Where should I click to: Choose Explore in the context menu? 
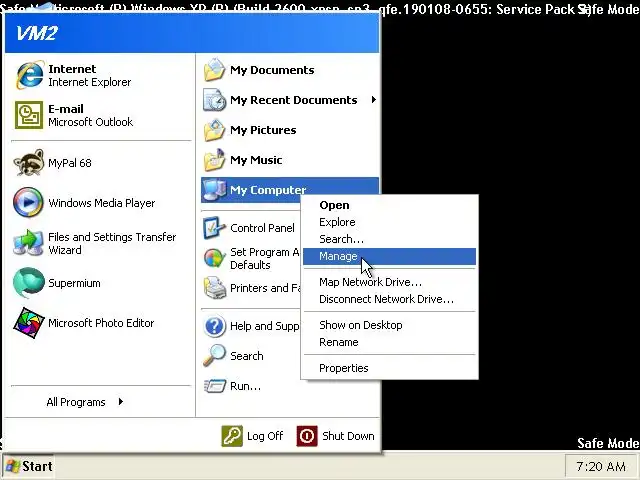389,222
